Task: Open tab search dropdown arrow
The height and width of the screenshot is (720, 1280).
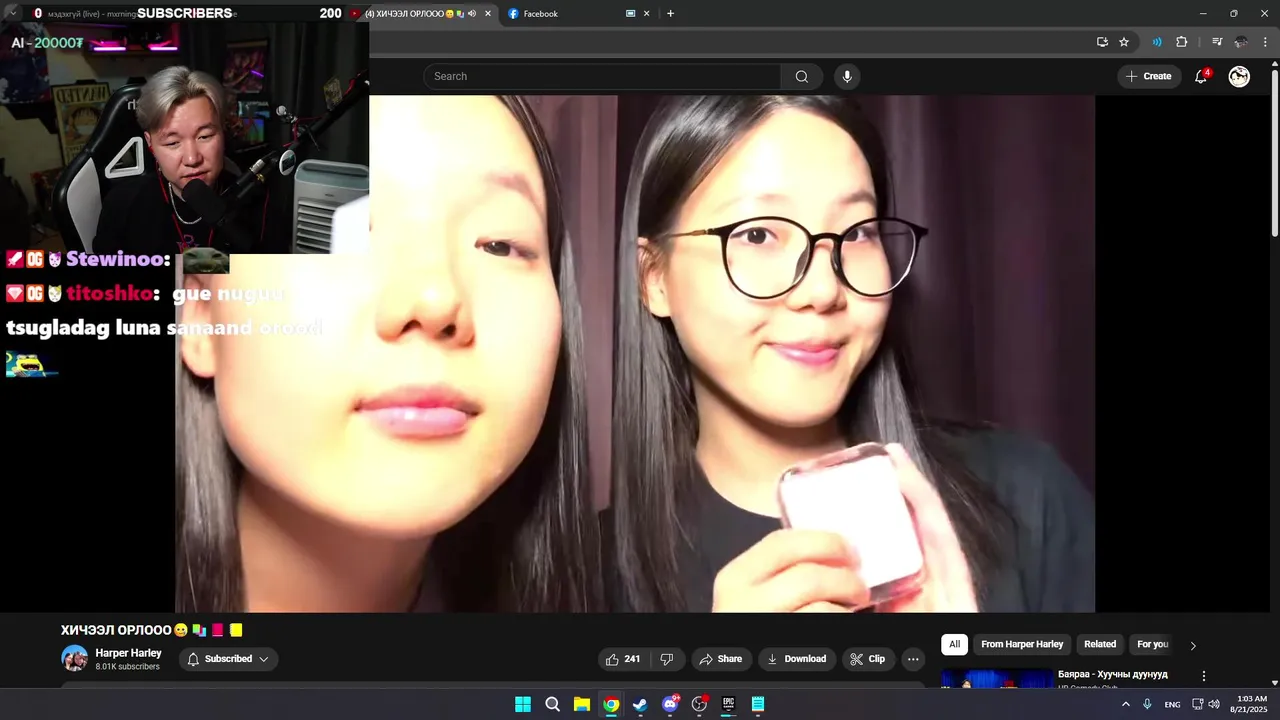Action: [13, 13]
